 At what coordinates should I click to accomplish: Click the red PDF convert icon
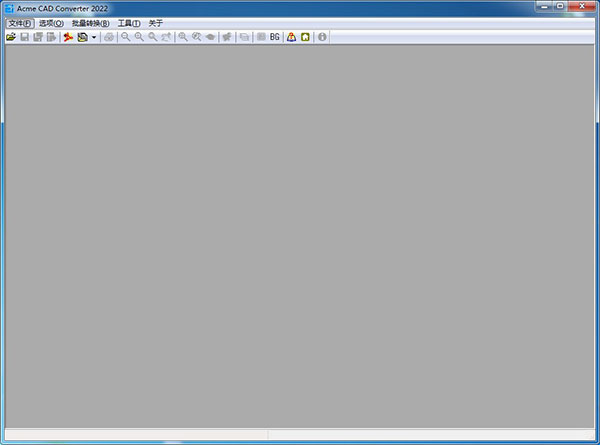68,37
